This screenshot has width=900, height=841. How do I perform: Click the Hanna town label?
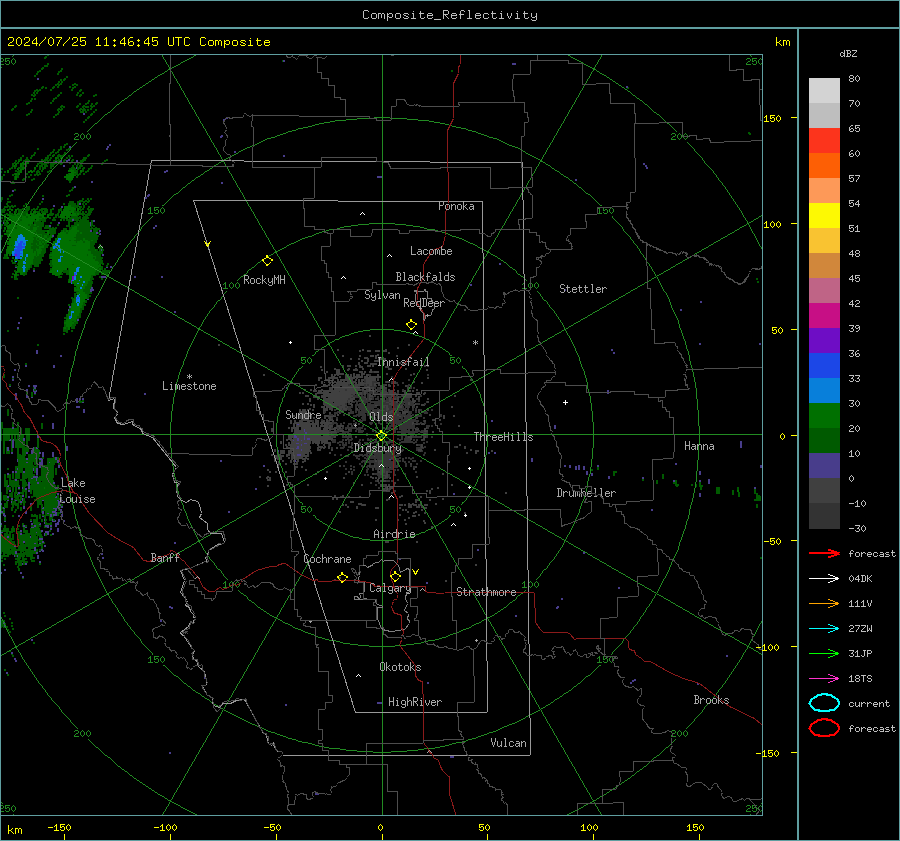point(699,446)
